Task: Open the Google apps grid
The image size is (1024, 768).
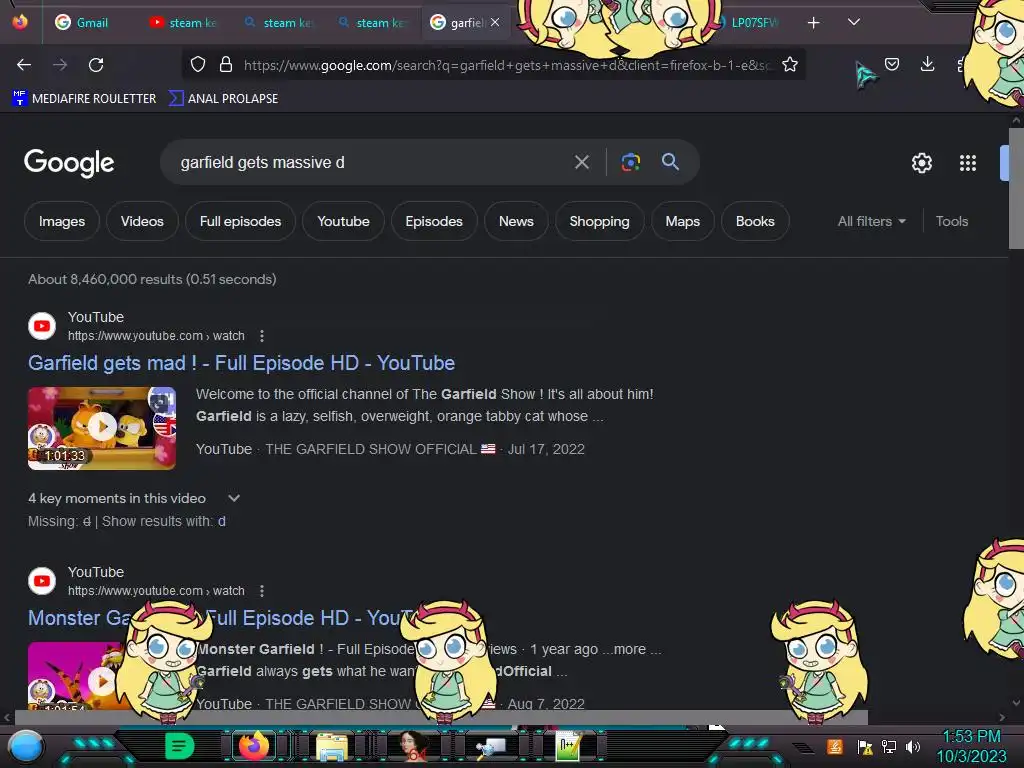Action: pos(967,163)
